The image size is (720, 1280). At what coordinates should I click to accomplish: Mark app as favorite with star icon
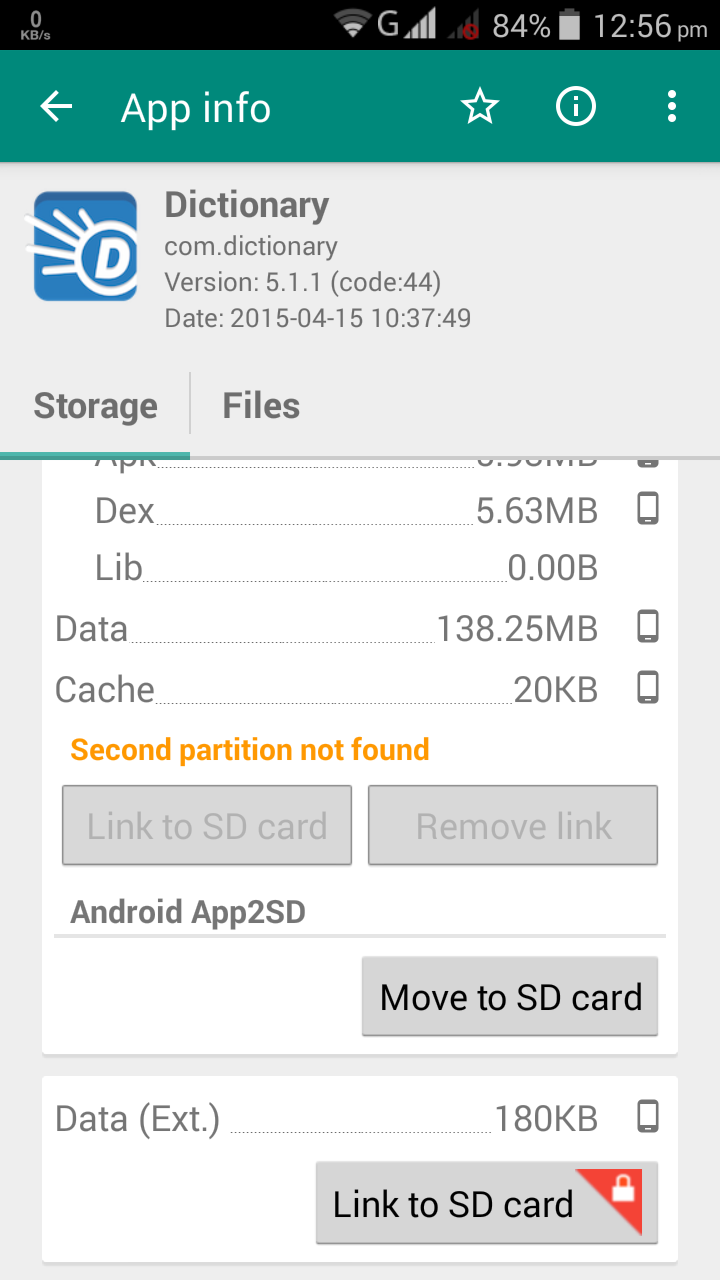[480, 107]
